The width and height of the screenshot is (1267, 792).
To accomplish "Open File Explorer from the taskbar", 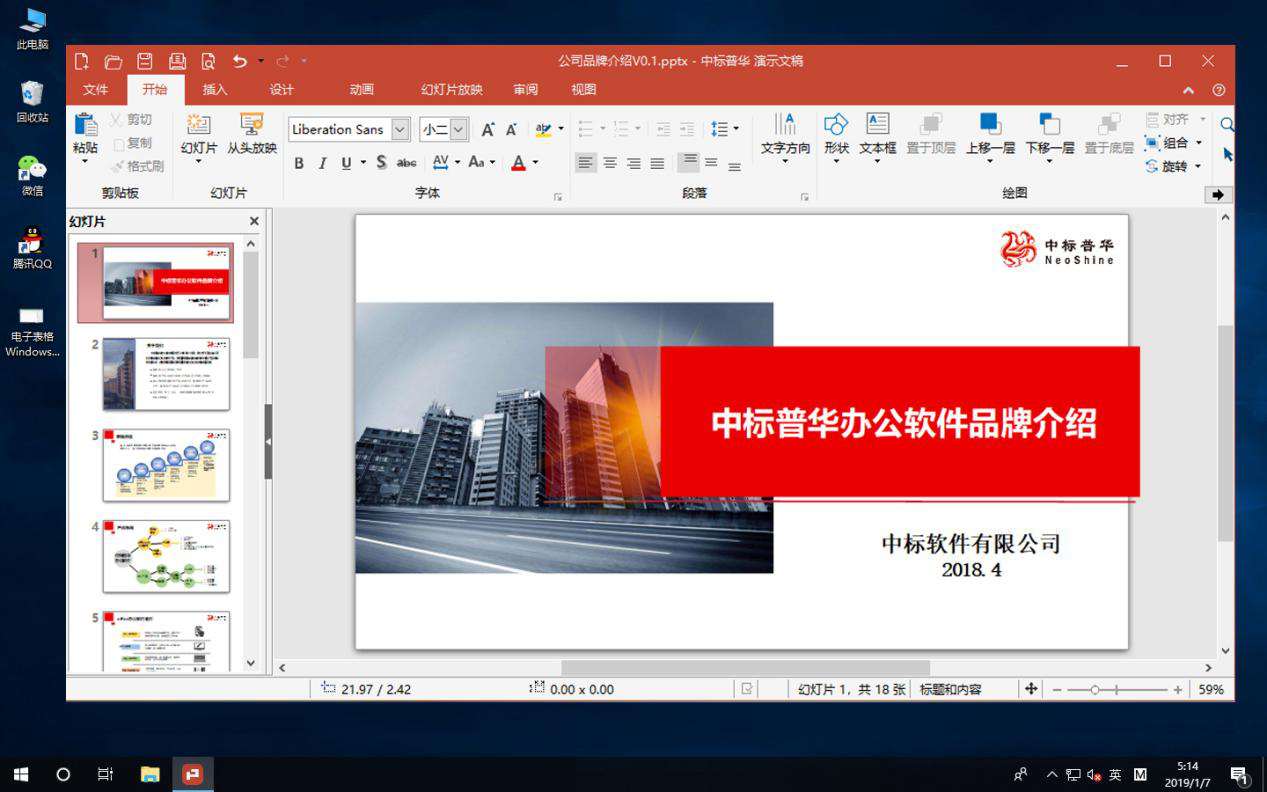I will [x=150, y=774].
